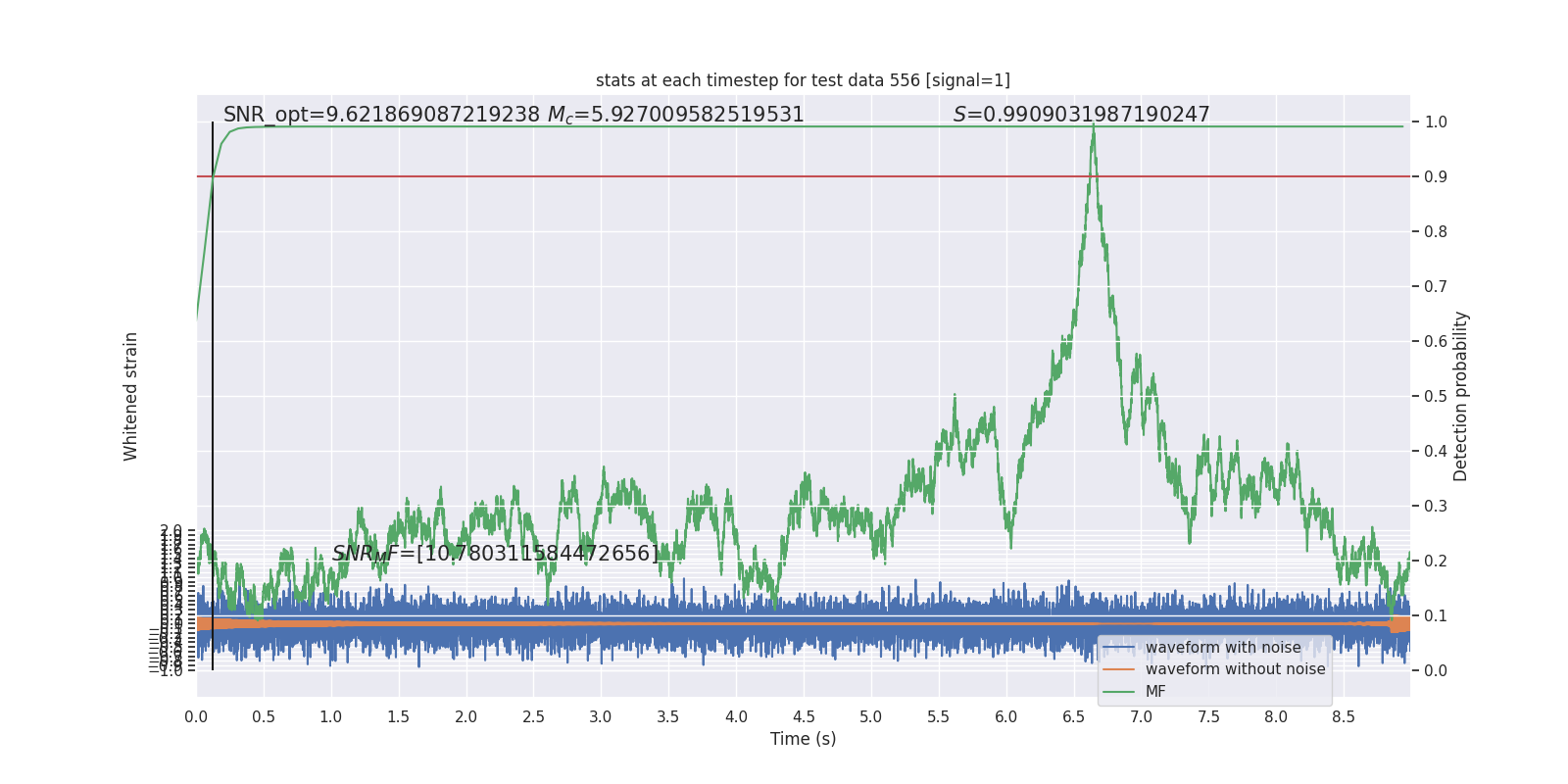Image resolution: width=1568 pixels, height=784 pixels.
Task: Click the S=0.9909 annotation text
Action: point(1082,115)
